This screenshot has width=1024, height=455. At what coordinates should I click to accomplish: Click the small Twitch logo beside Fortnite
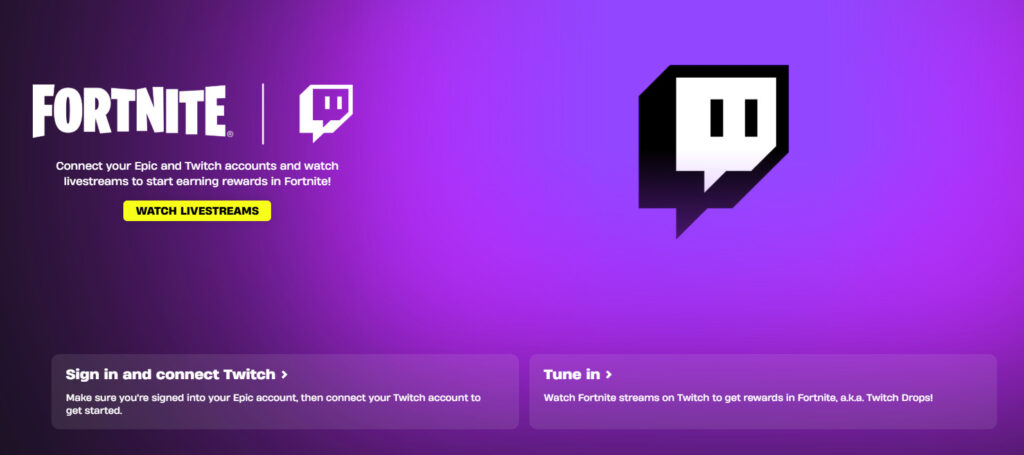(x=326, y=112)
